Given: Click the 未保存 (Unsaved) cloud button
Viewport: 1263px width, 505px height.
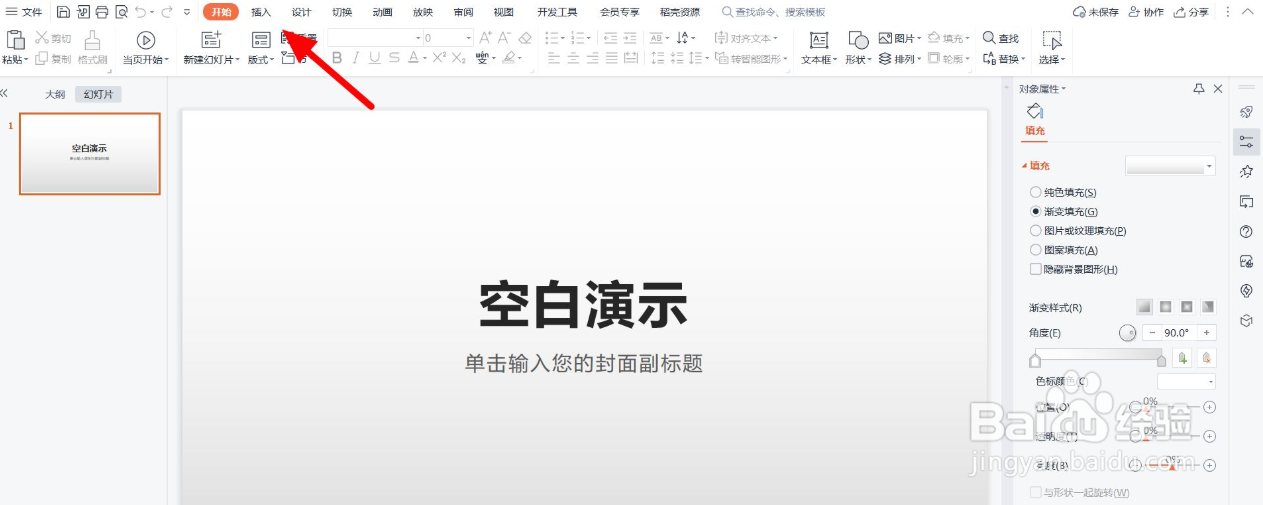Looking at the screenshot, I should tap(1094, 12).
